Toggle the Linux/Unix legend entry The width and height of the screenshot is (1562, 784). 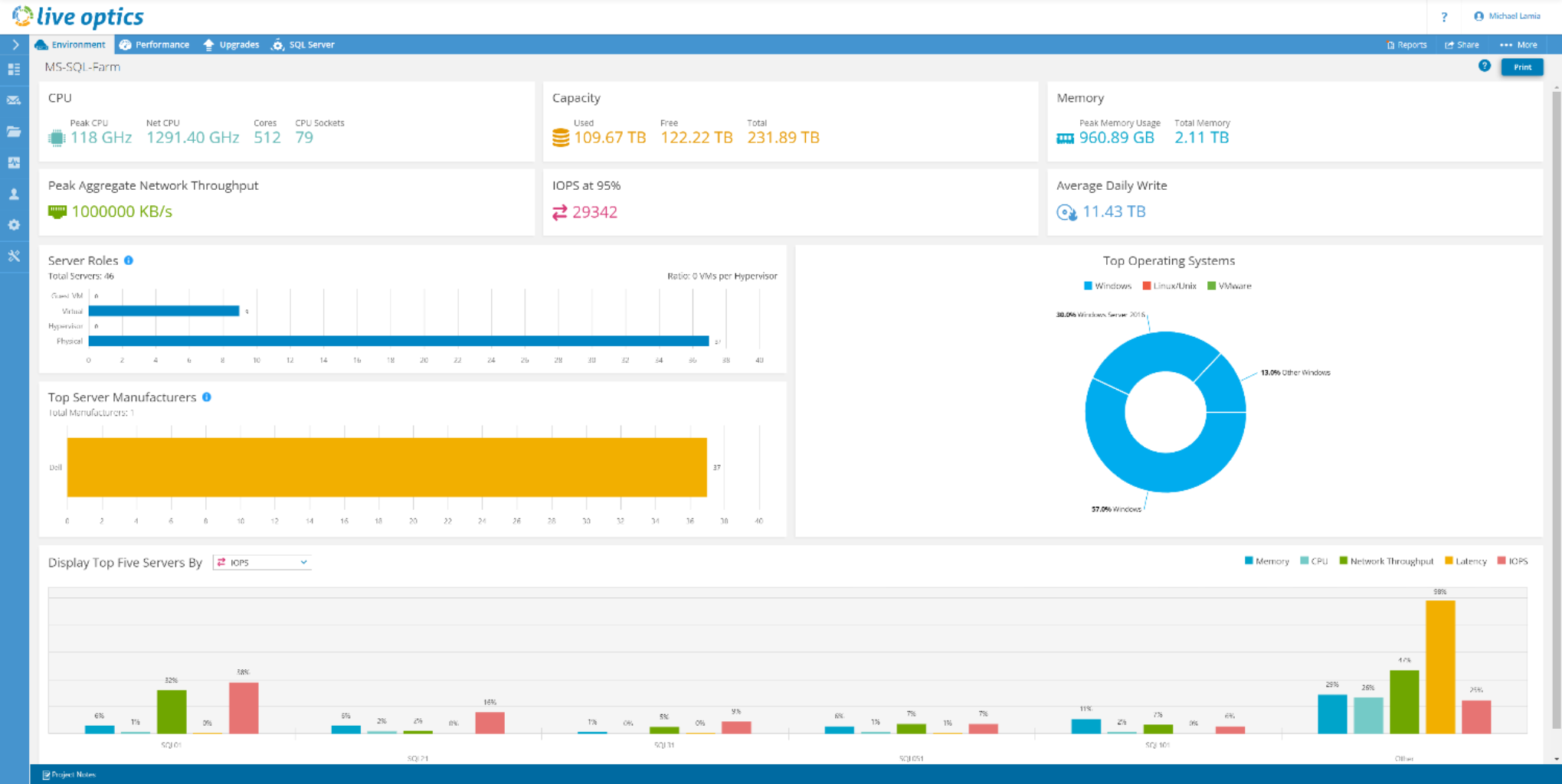tap(1169, 286)
